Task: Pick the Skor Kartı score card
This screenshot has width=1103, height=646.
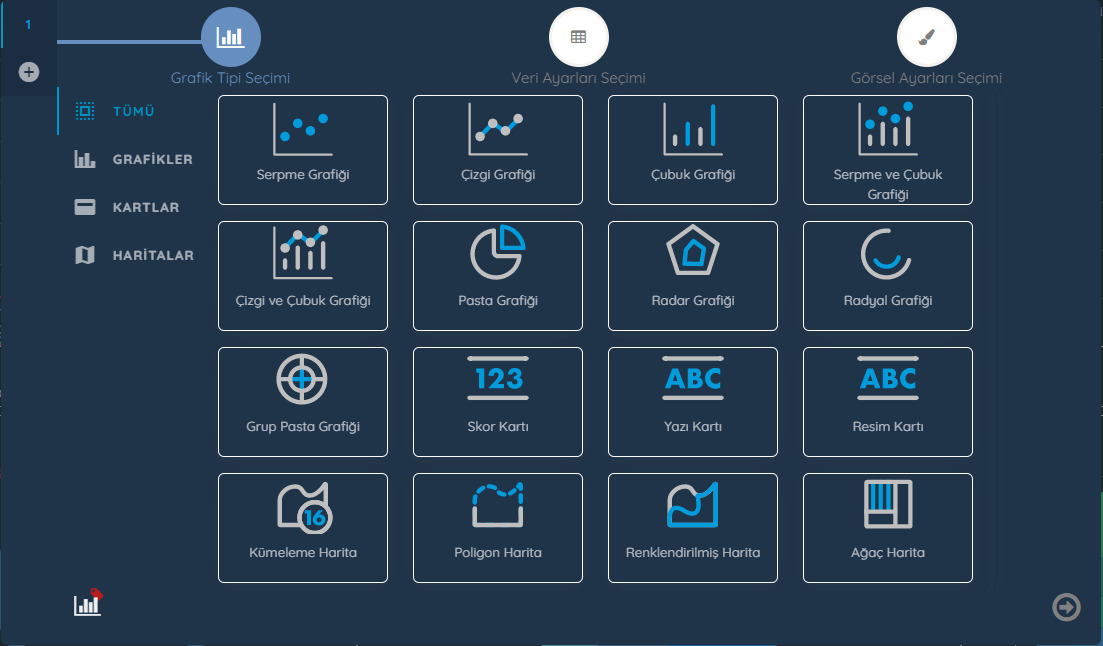Action: pyautogui.click(x=497, y=402)
